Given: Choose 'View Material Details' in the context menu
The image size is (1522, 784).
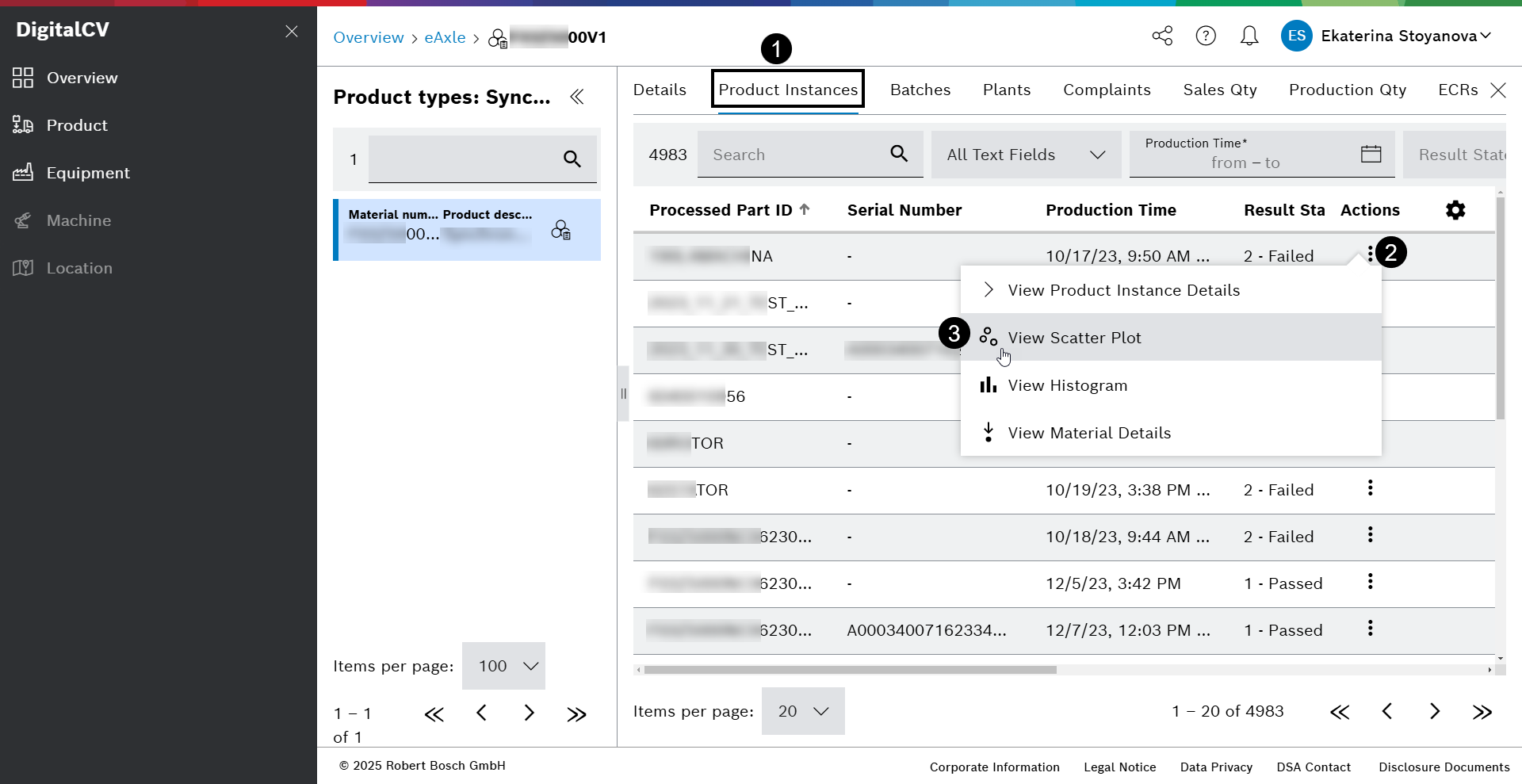Looking at the screenshot, I should (x=1088, y=432).
